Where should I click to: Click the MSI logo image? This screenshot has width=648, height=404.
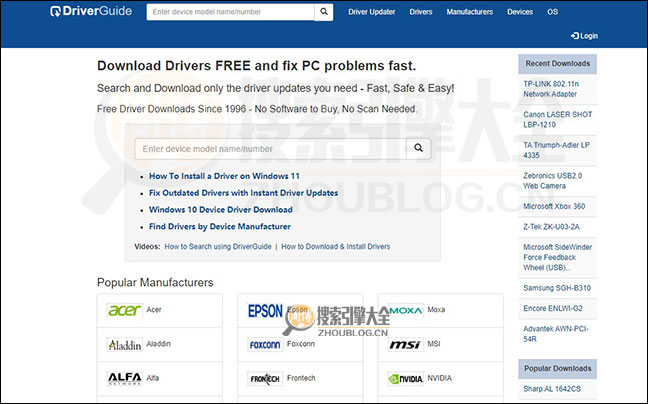(x=406, y=345)
